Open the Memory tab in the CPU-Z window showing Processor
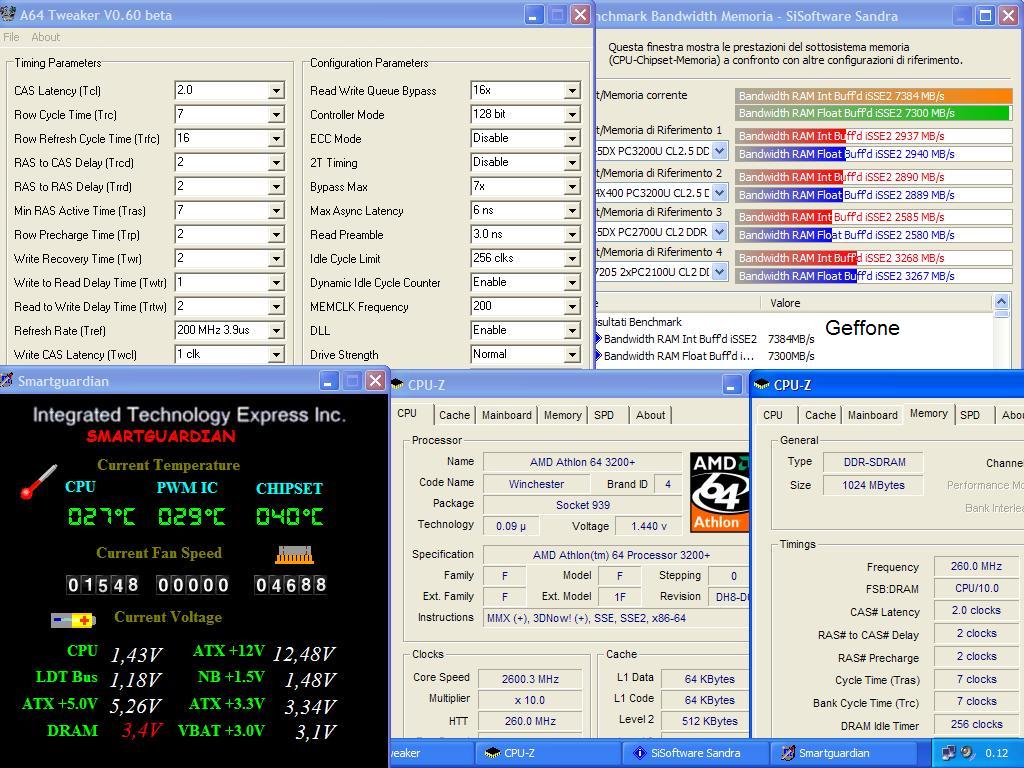Screen dimensions: 1024x768 [562, 415]
